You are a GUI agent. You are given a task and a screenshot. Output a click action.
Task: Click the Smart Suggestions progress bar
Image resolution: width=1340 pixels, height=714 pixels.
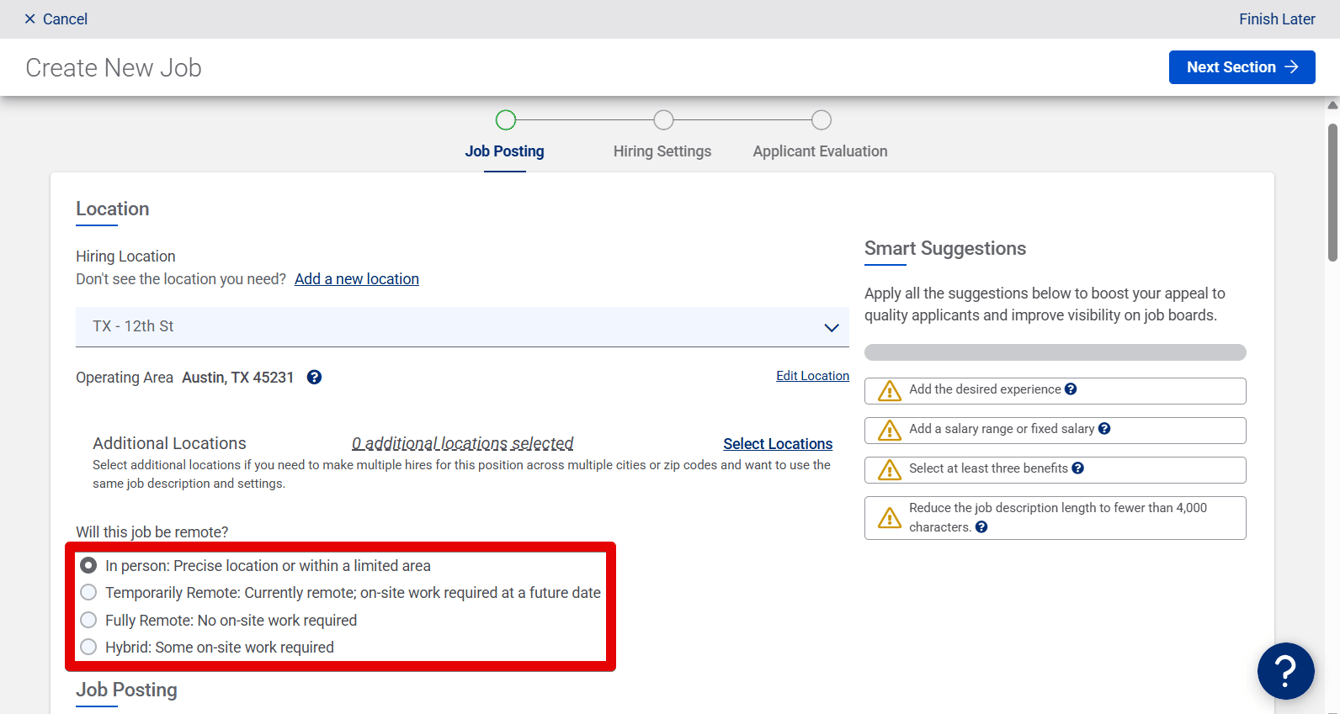pyautogui.click(x=1055, y=352)
